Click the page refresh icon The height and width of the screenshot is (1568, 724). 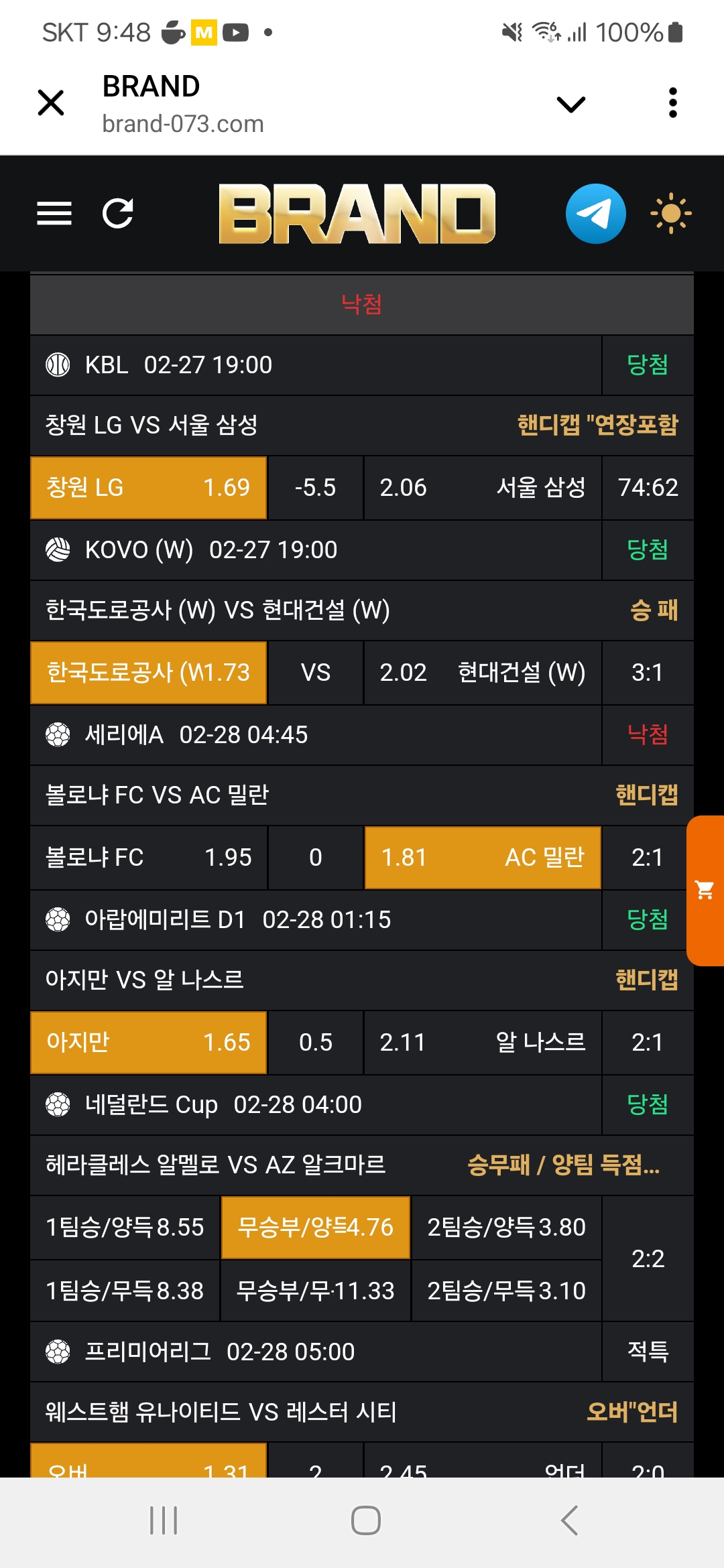tap(118, 214)
